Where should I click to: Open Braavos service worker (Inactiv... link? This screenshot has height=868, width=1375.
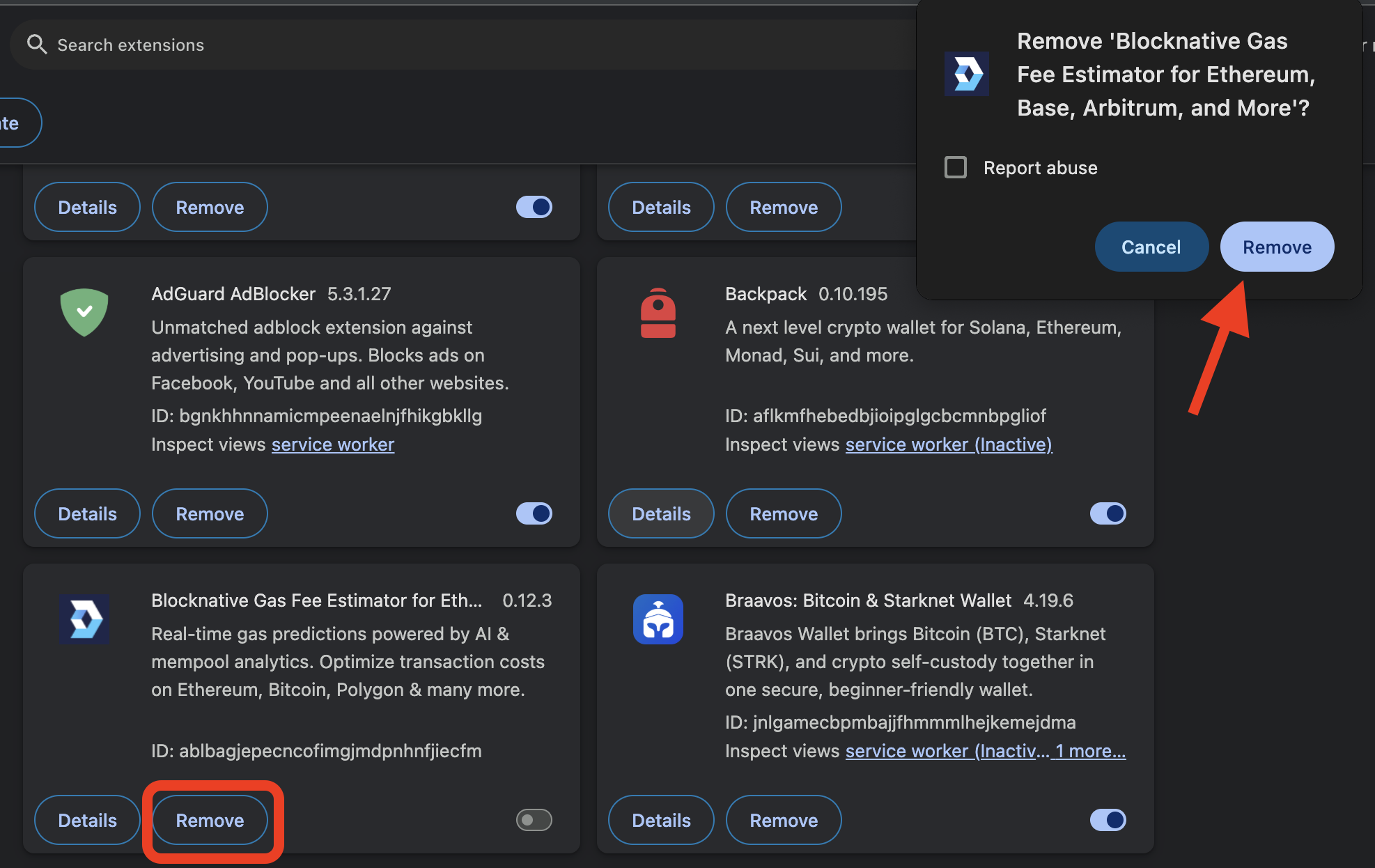point(947,751)
